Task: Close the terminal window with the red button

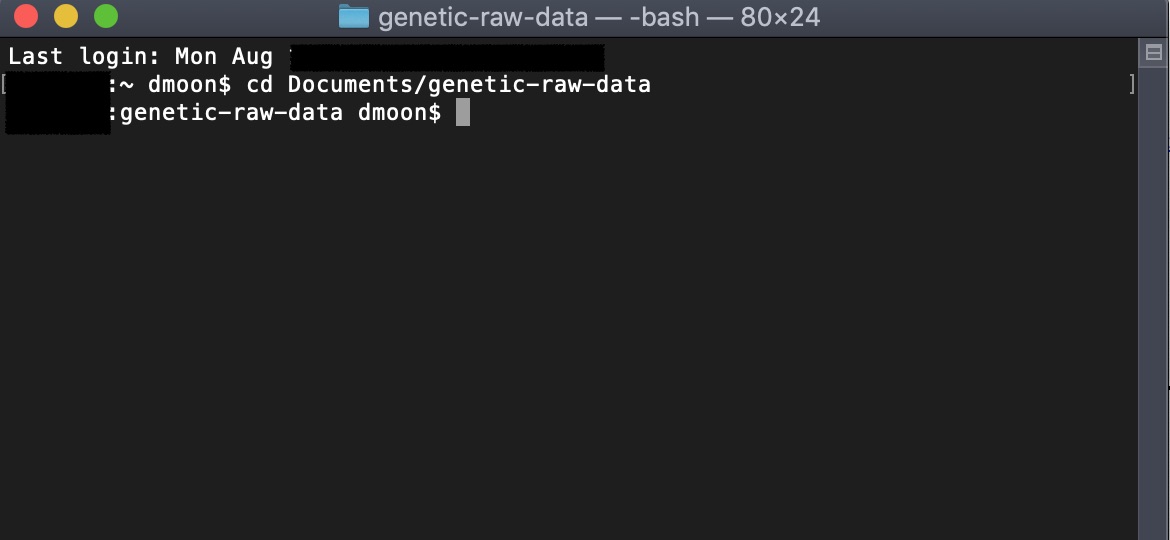Action: (x=26, y=16)
